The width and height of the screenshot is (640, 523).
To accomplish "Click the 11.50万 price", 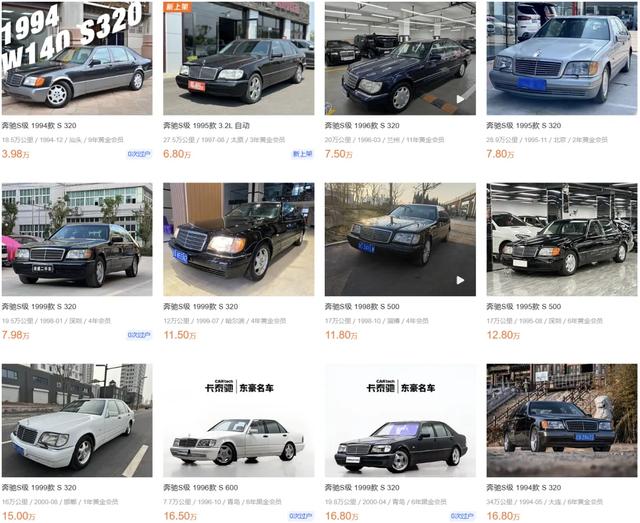I will click(x=180, y=335).
